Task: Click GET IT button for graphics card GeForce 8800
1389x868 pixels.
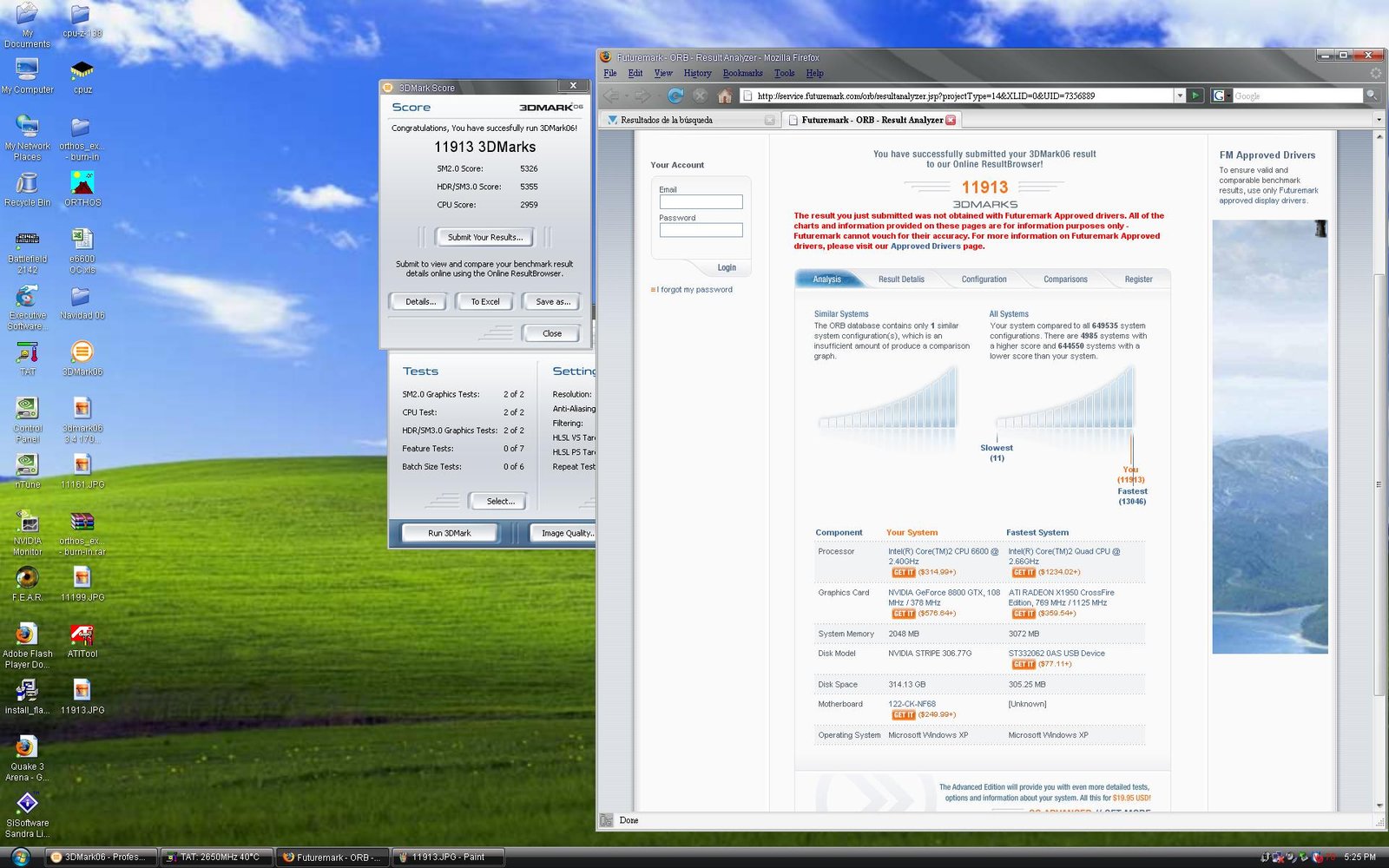Action: (x=904, y=614)
